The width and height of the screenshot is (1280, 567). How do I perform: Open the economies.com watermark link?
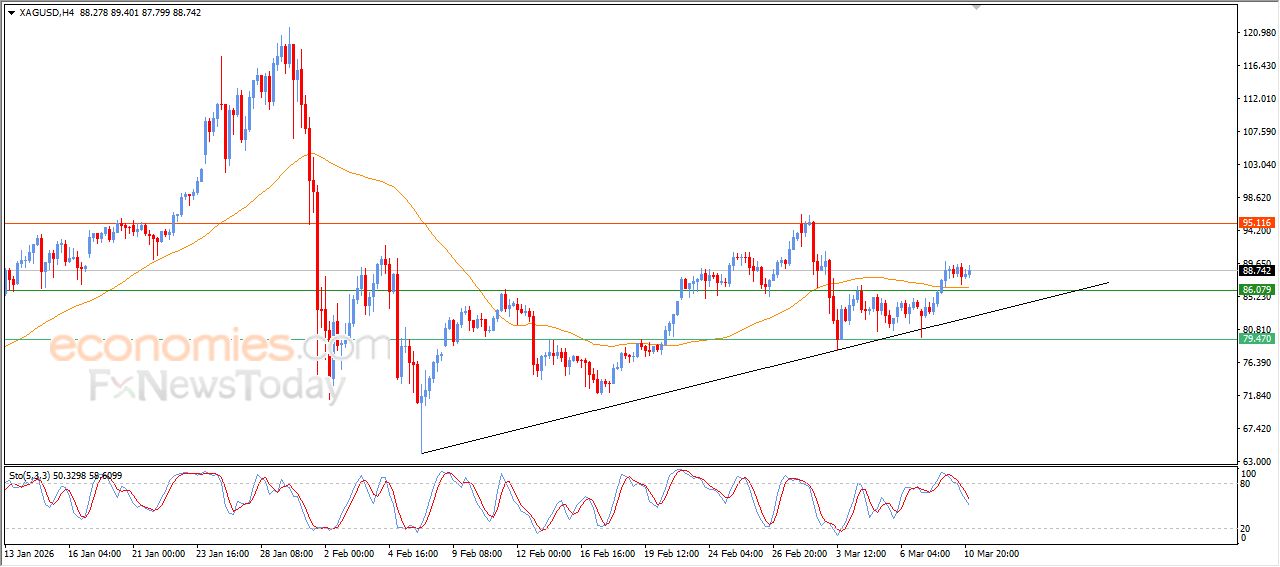click(x=220, y=348)
